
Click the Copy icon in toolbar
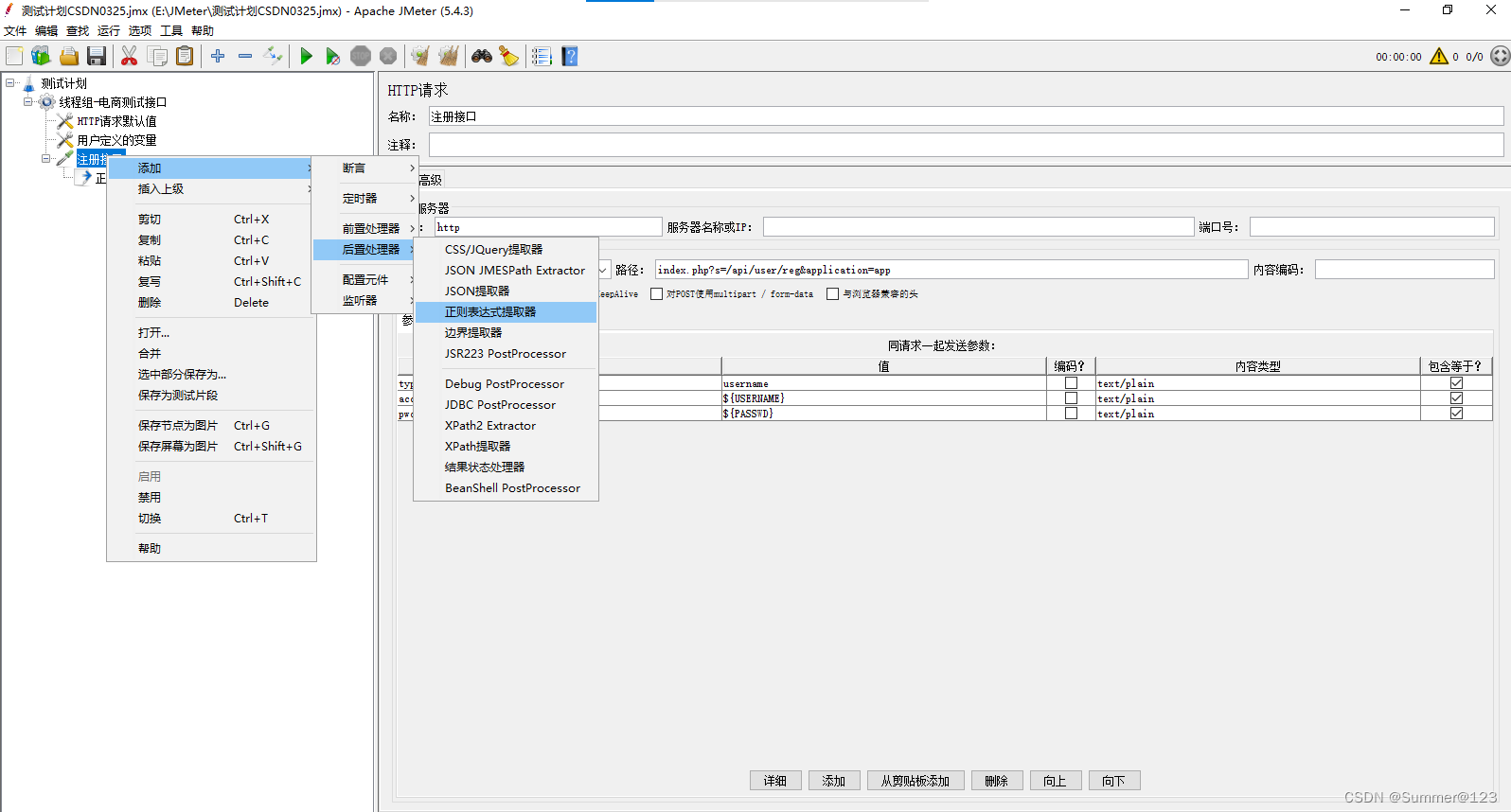[x=158, y=57]
